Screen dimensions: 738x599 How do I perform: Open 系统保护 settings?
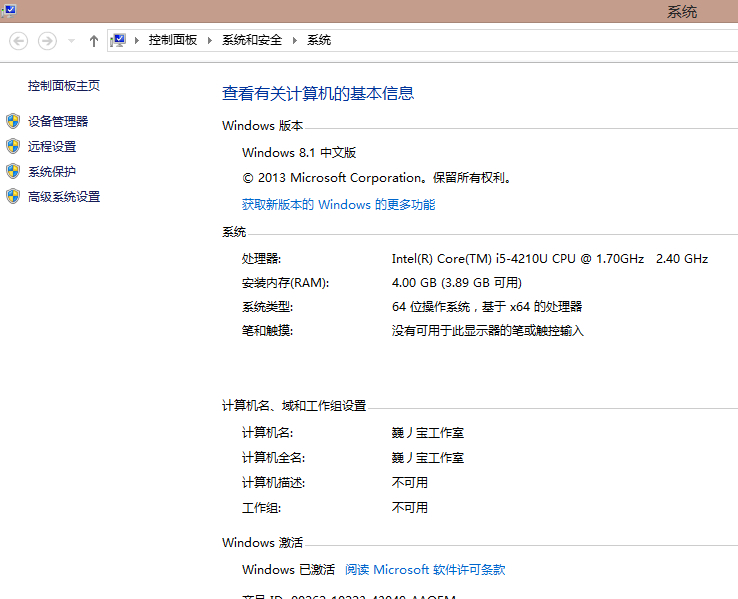[51, 171]
